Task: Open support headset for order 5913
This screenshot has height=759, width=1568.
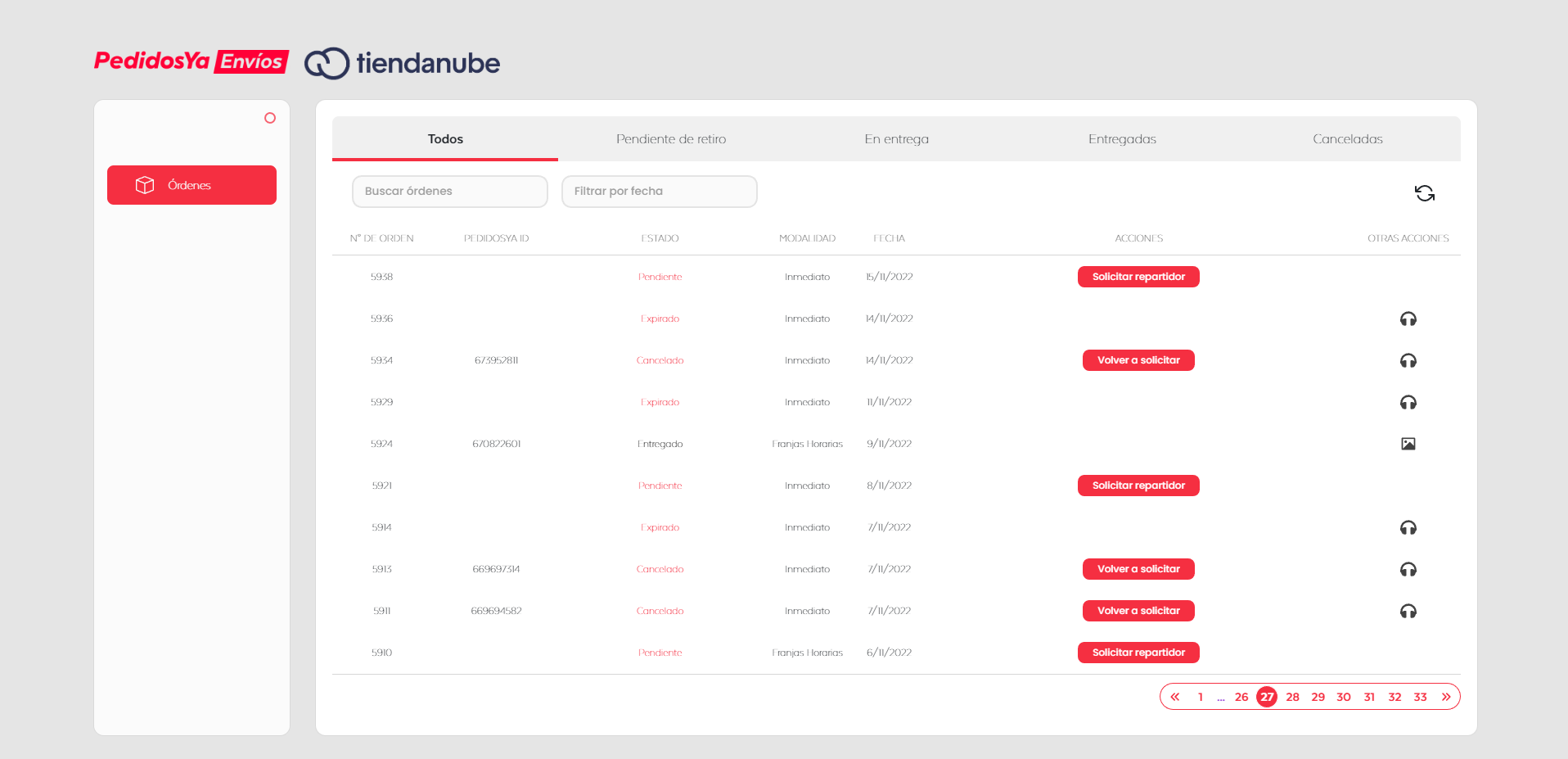Action: click(1408, 569)
